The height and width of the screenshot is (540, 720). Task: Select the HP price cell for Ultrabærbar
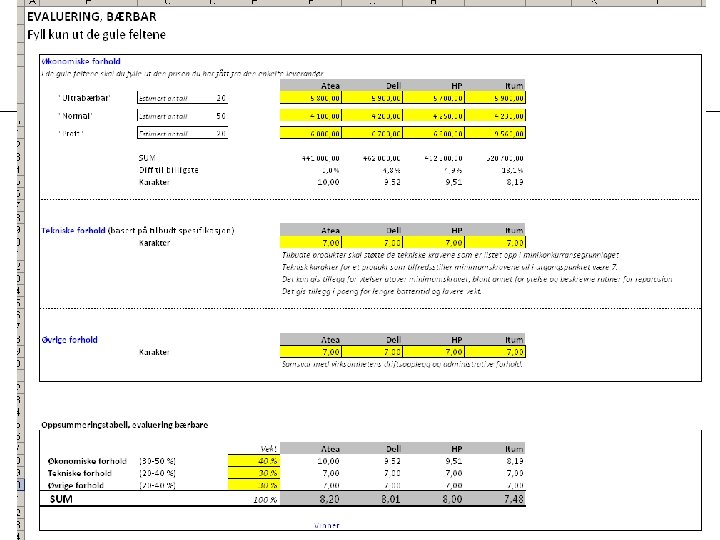click(433, 98)
